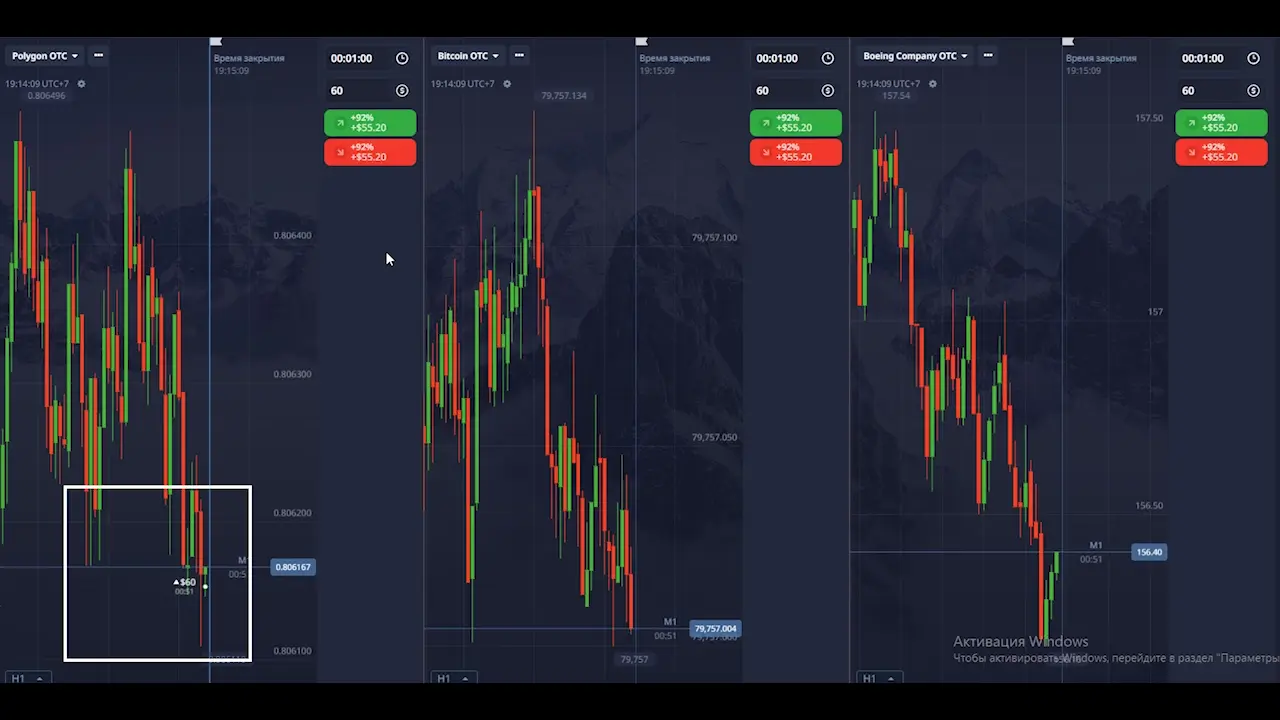Expand the Boeing Company OTC asset selector
The width and height of the screenshot is (1280, 720).
coord(915,56)
